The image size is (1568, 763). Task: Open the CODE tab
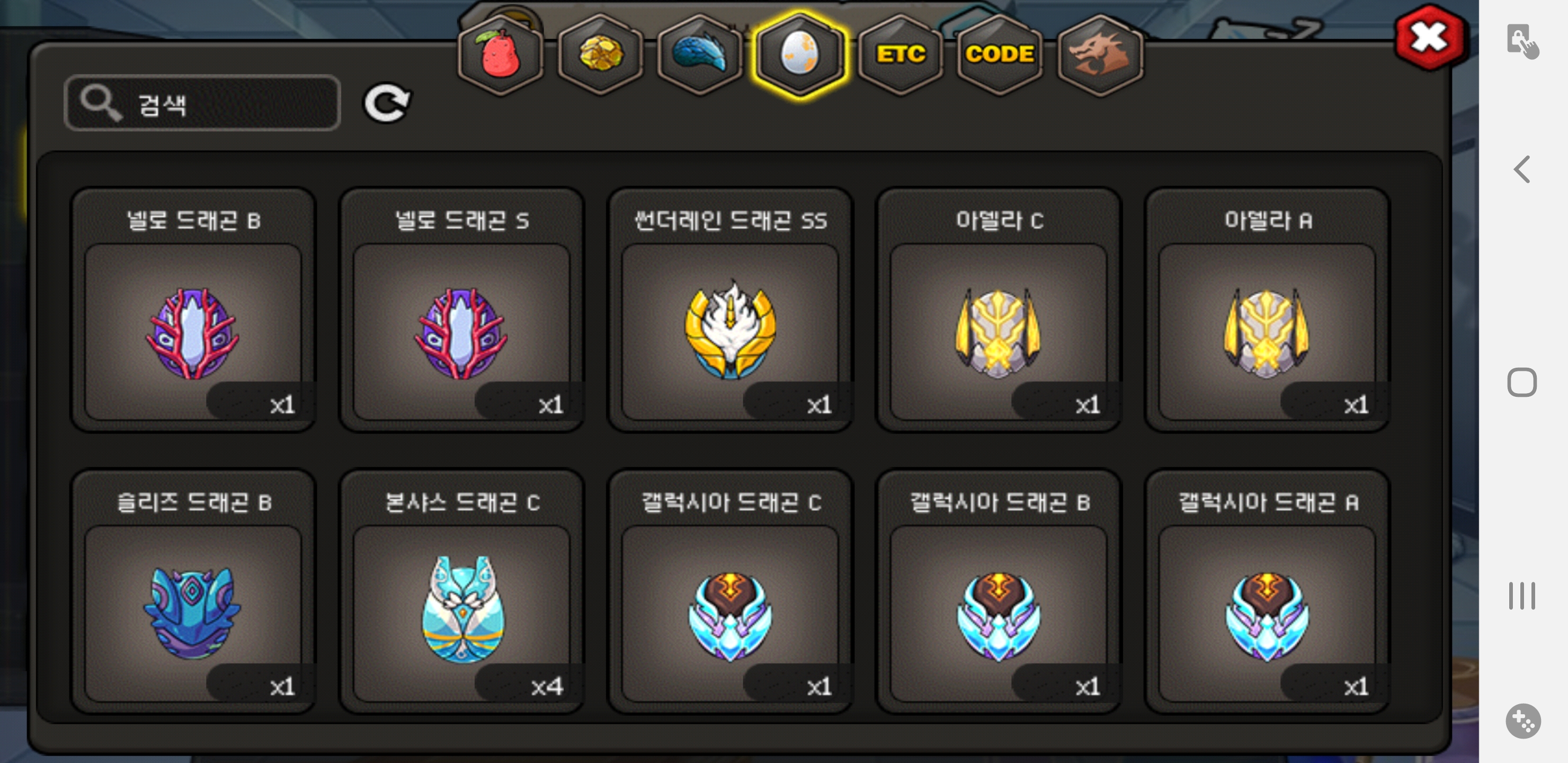(1000, 55)
